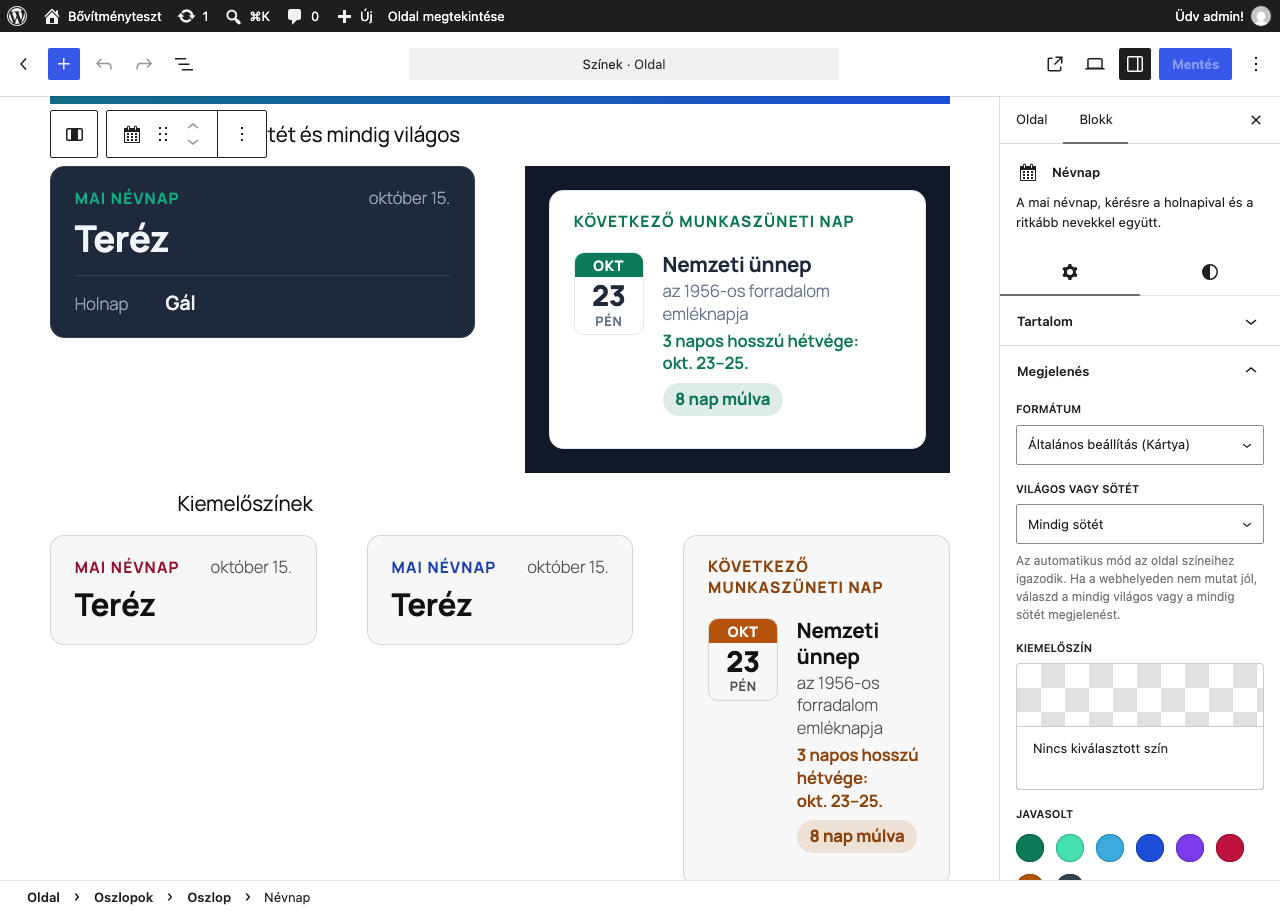This screenshot has height=913, width=1280.
Task: Close the settings sidebar with the X
Action: point(1256,120)
